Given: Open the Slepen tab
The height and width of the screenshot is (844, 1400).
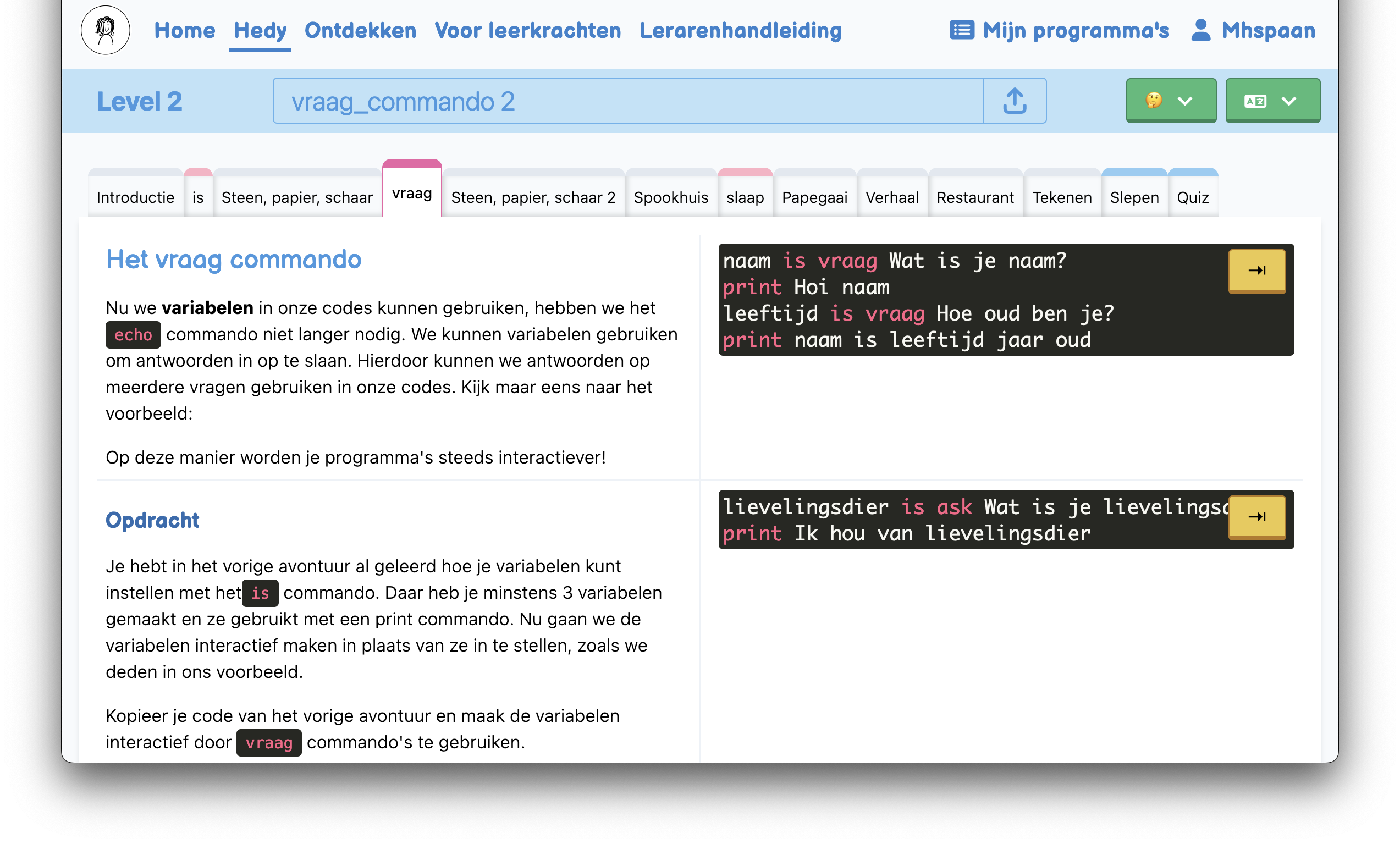Looking at the screenshot, I should (x=1134, y=197).
